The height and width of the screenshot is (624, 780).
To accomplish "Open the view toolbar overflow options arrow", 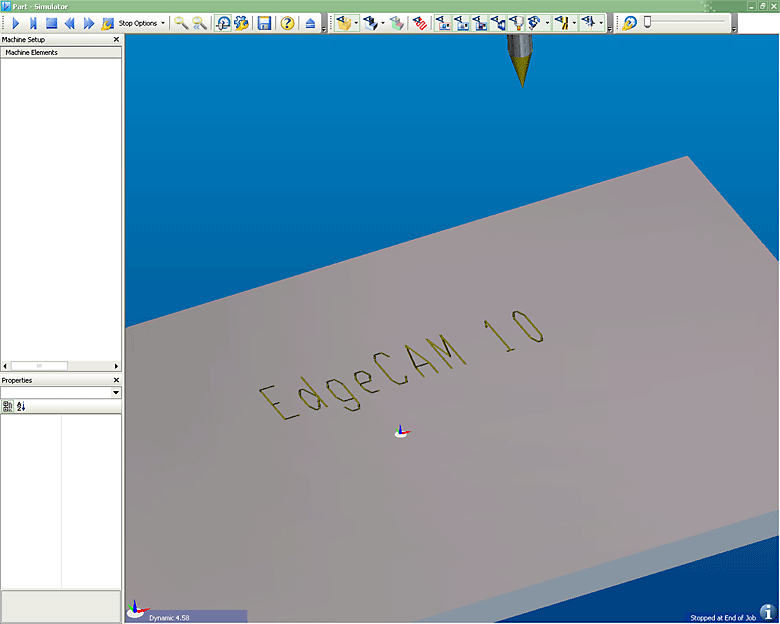I will 610,29.
